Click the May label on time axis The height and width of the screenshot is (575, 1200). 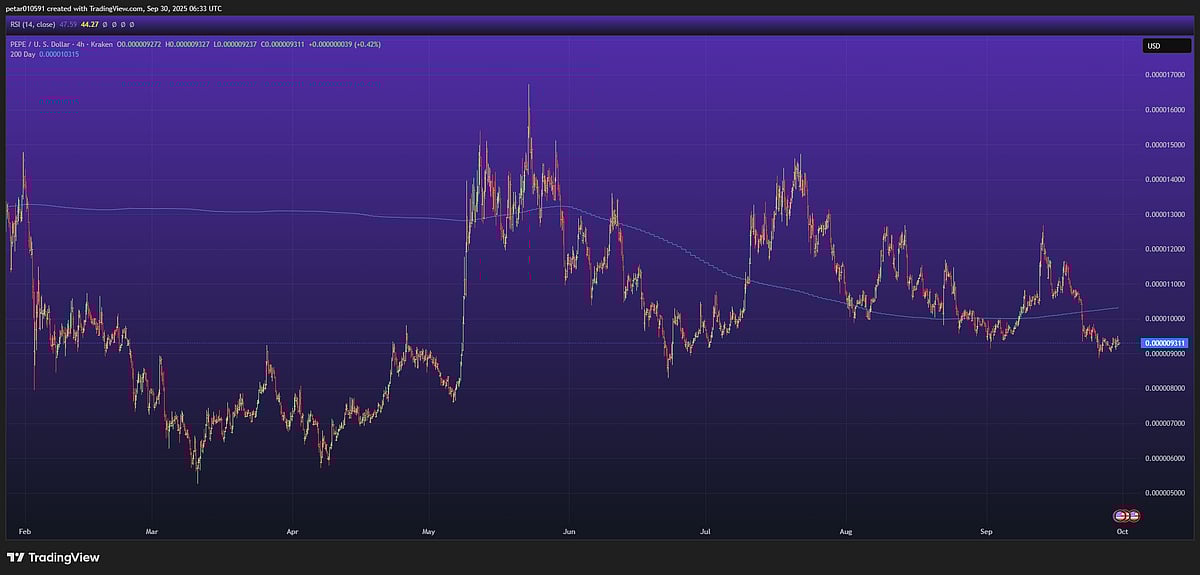428,532
